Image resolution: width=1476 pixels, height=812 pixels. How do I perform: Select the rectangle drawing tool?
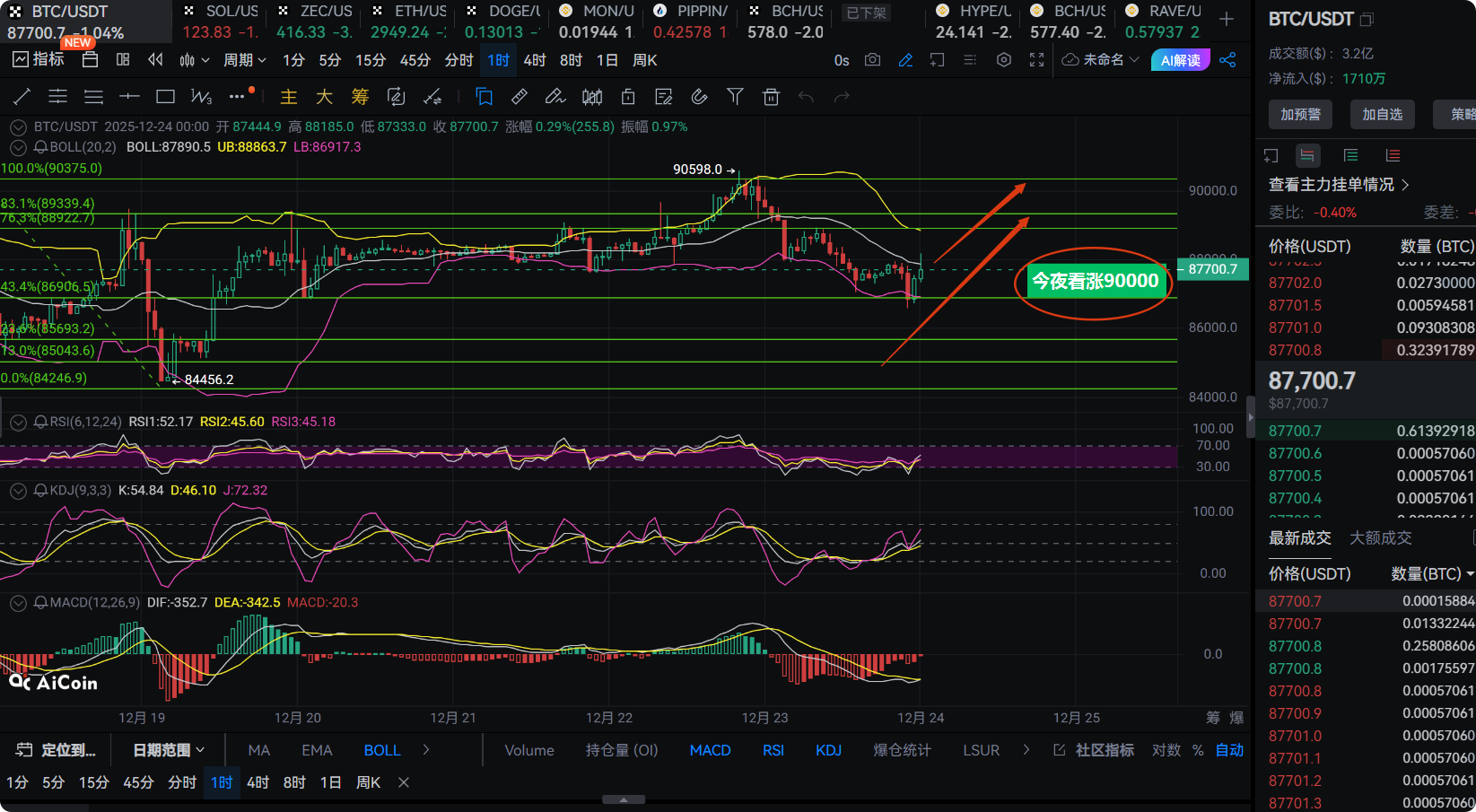(x=165, y=97)
